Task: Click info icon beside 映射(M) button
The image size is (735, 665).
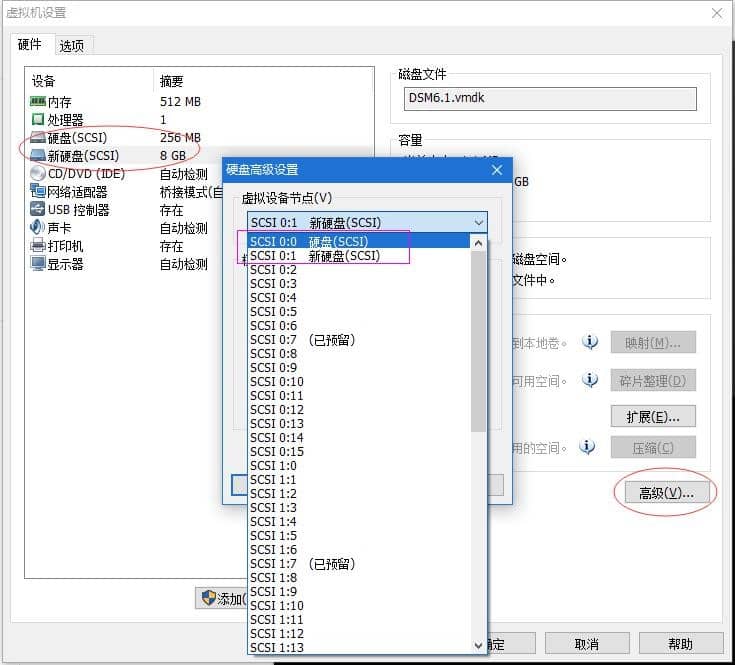Action: 590,342
